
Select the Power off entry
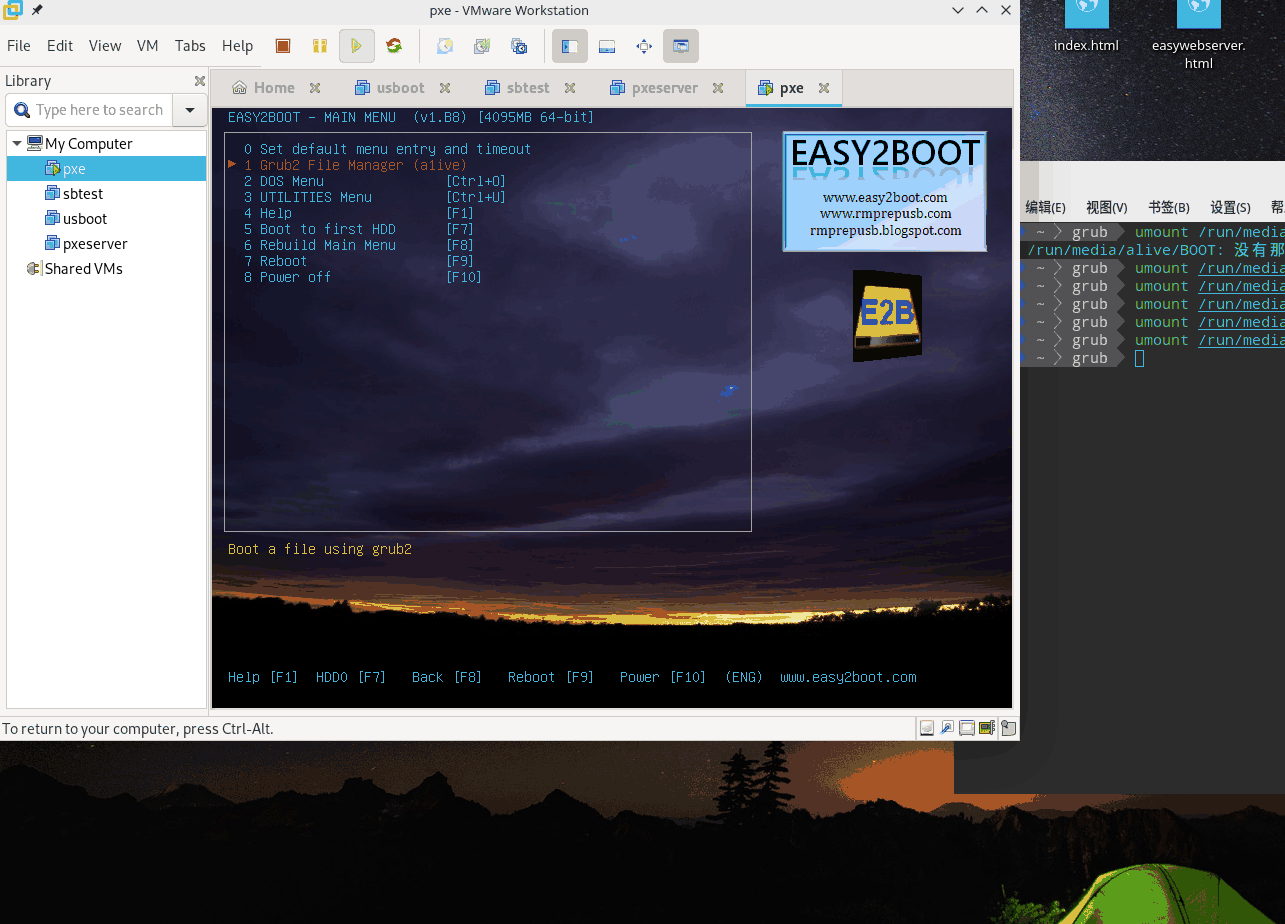click(x=363, y=277)
